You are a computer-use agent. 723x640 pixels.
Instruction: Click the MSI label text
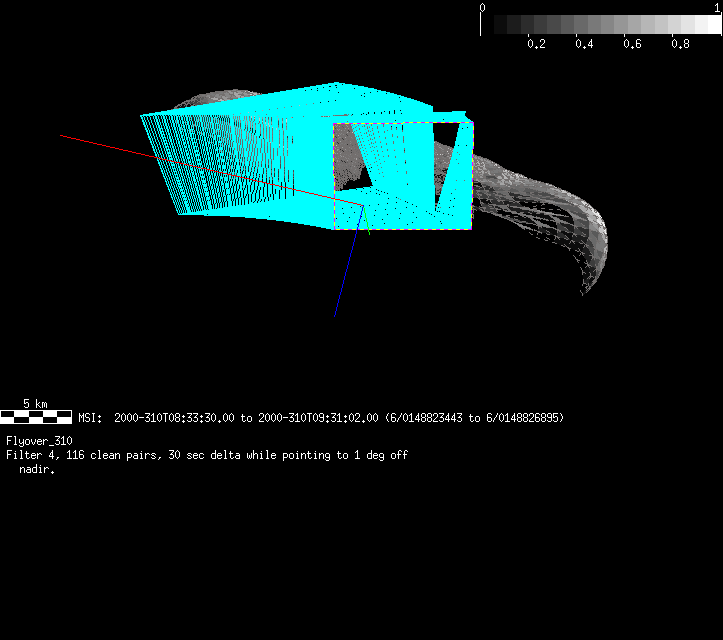pyautogui.click(x=91, y=418)
